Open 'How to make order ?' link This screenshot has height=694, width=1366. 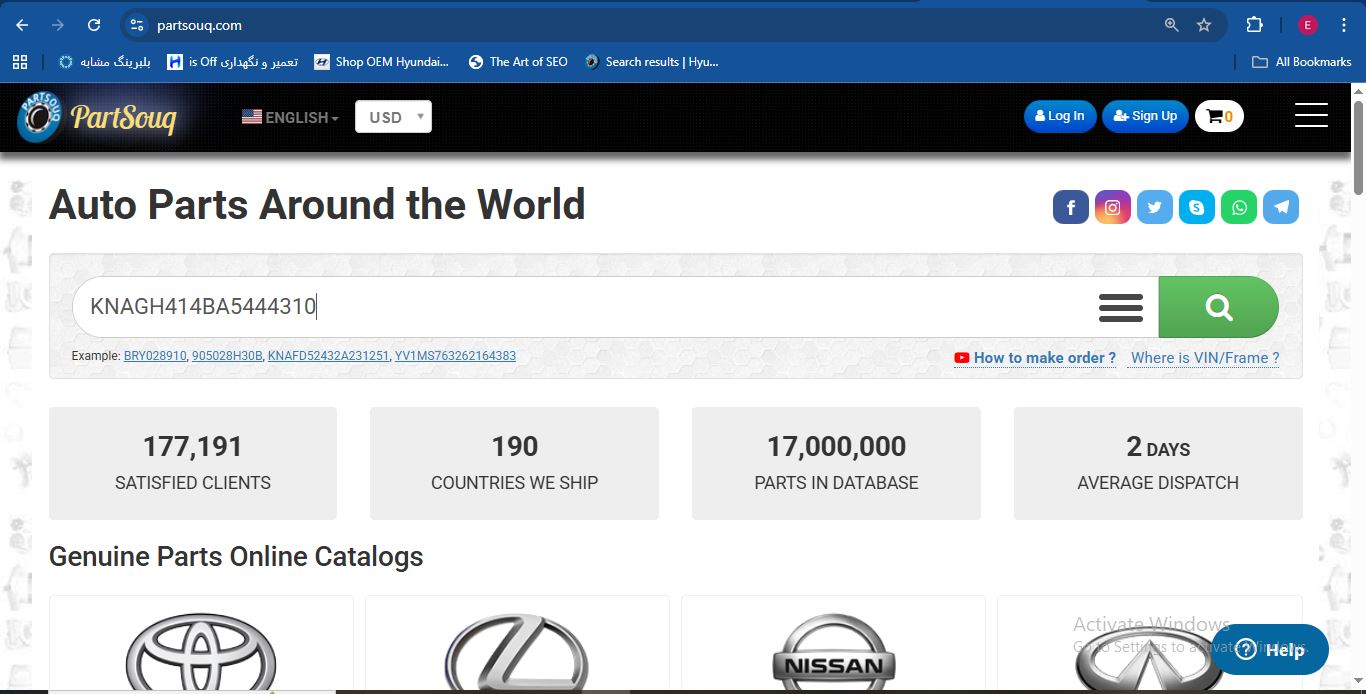click(1035, 358)
